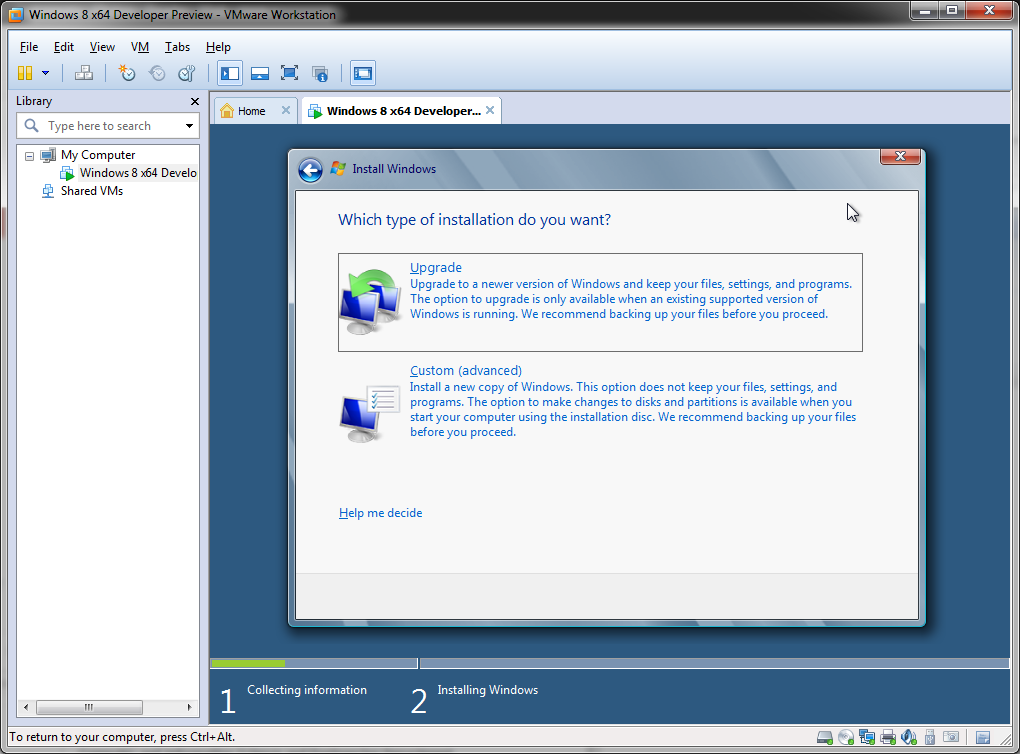The image size is (1020, 754).
Task: Click the CD/DVD drive status icon
Action: pyautogui.click(x=846, y=737)
